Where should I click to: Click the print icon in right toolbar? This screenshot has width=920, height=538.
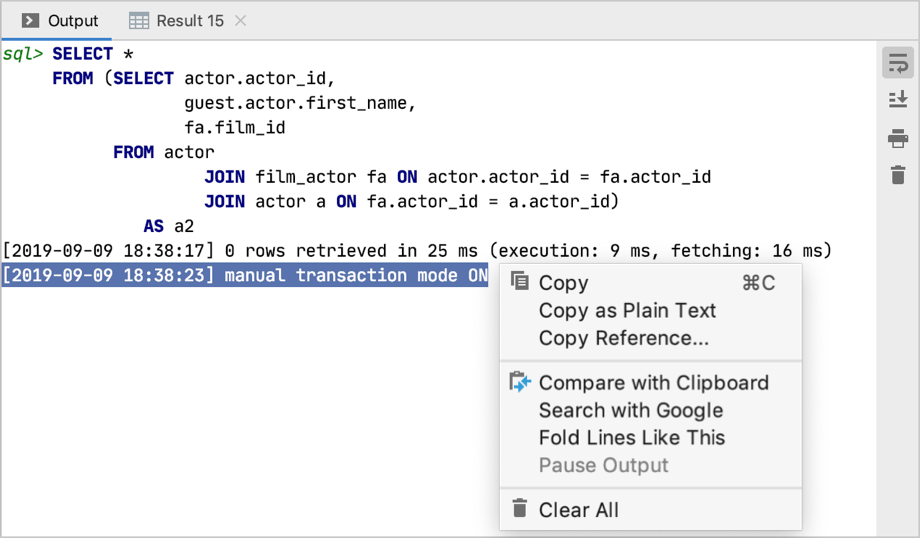[x=897, y=139]
